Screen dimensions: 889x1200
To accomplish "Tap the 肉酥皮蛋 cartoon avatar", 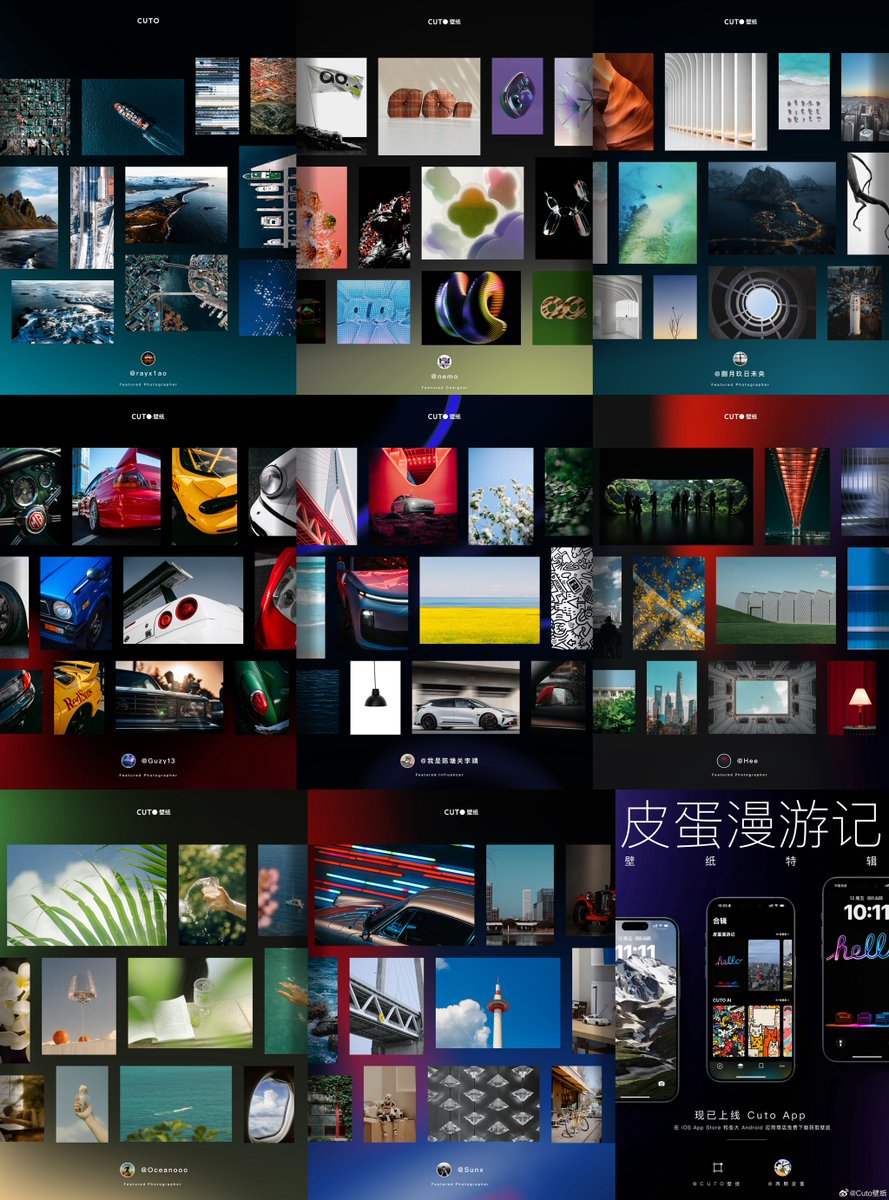I will [783, 1167].
